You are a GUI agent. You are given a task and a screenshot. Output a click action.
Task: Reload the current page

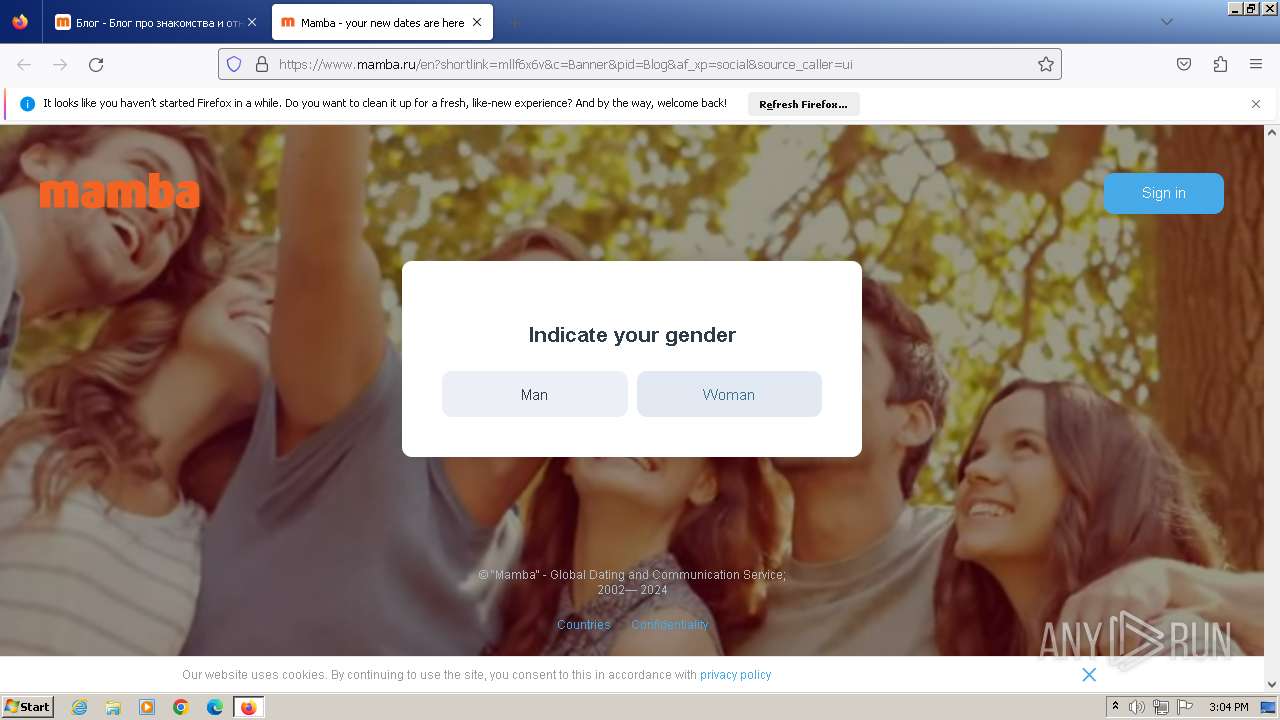point(96,64)
